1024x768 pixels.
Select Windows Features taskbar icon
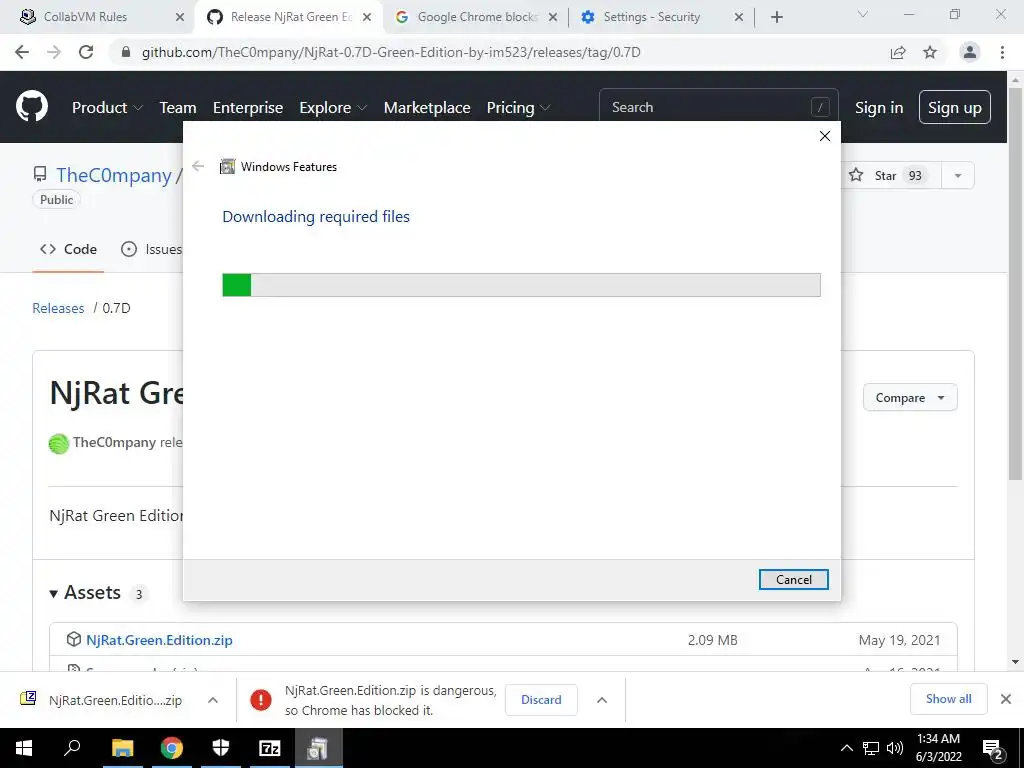point(319,748)
